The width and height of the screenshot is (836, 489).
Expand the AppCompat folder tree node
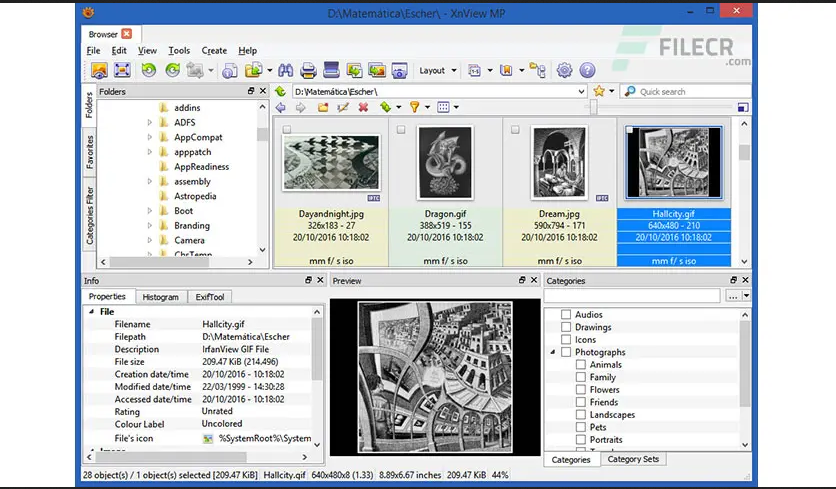(150, 137)
